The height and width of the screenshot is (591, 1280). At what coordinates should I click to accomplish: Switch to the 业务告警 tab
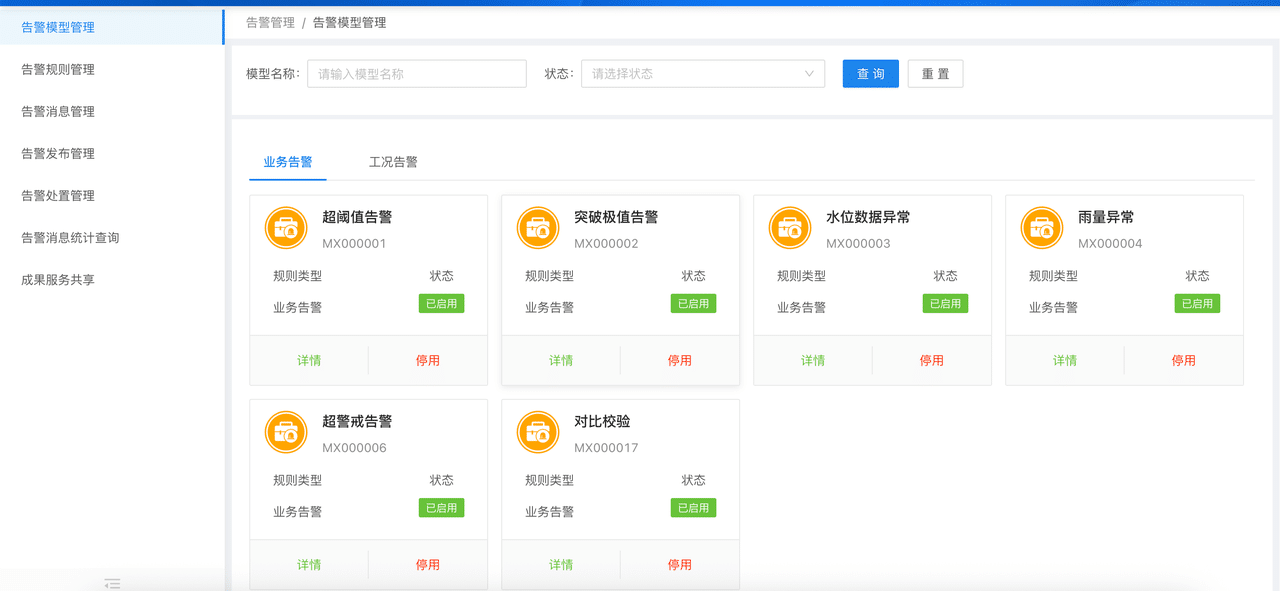click(x=288, y=161)
